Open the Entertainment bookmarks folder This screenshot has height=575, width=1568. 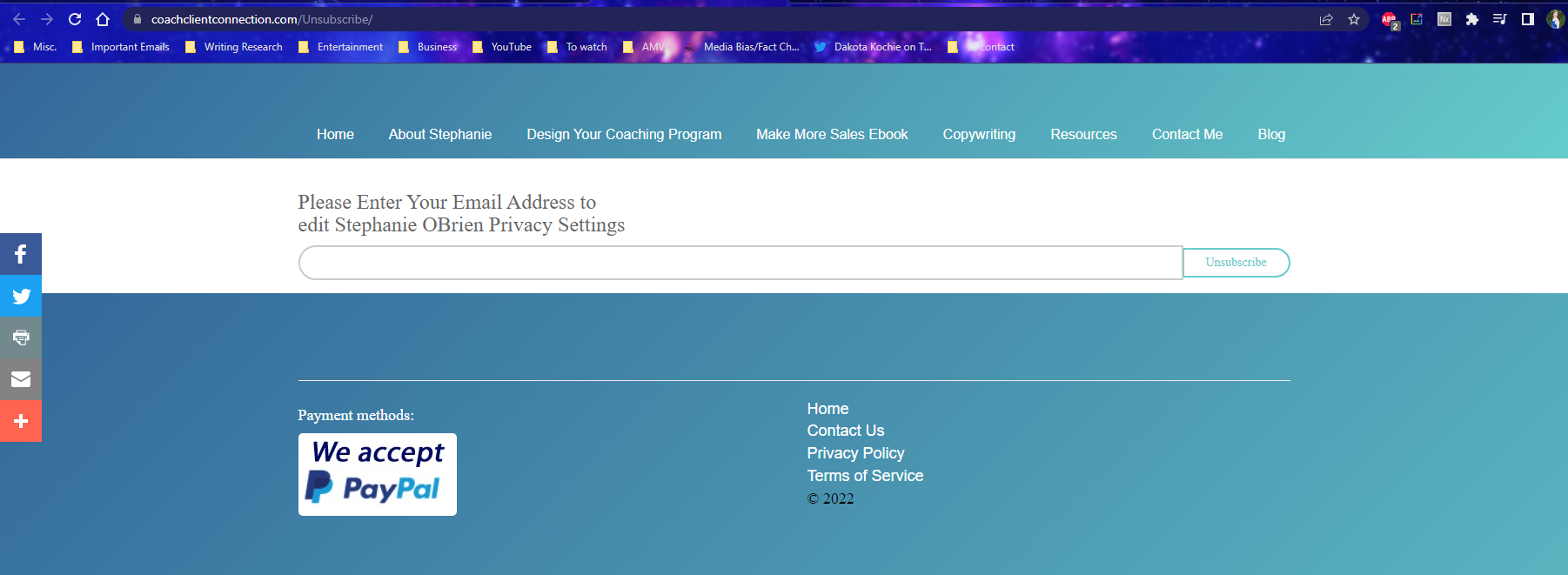click(x=340, y=47)
